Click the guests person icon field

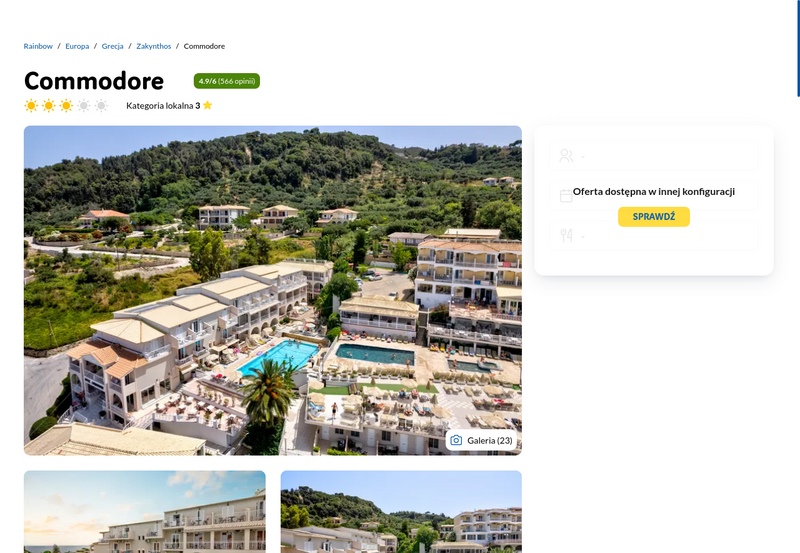coord(566,156)
